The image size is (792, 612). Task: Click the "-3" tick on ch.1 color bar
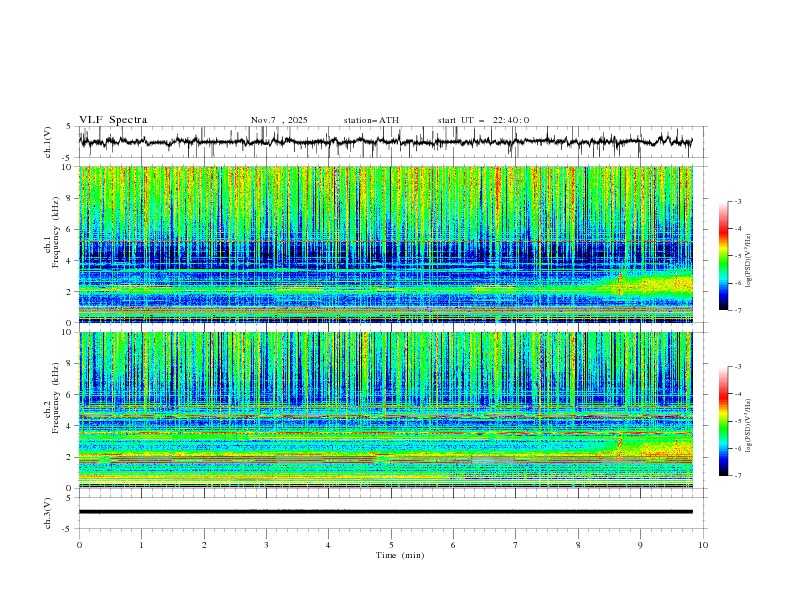pos(737,201)
